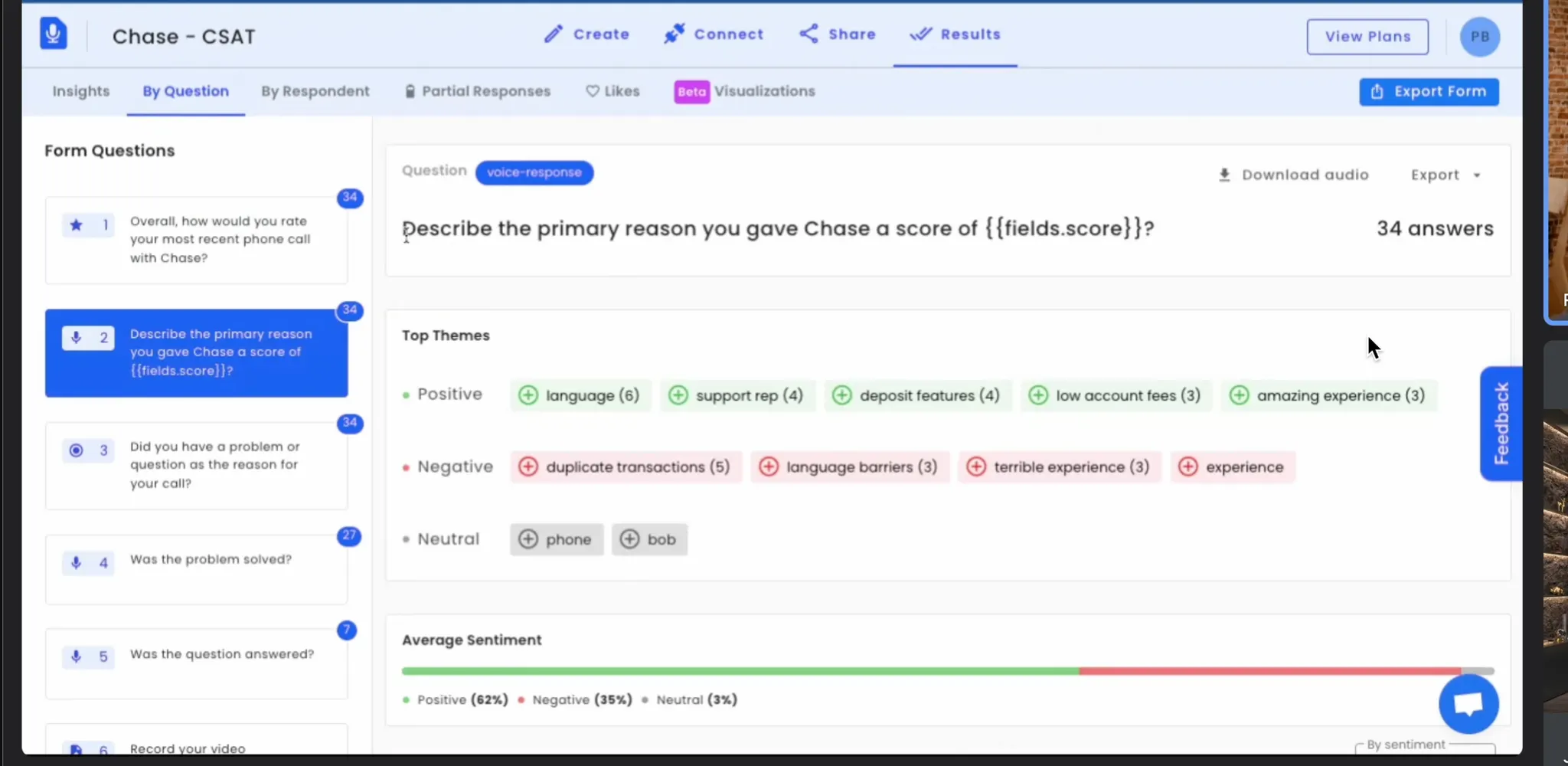Add the duplicate transactions theme plus
1568x766 pixels.
528,466
